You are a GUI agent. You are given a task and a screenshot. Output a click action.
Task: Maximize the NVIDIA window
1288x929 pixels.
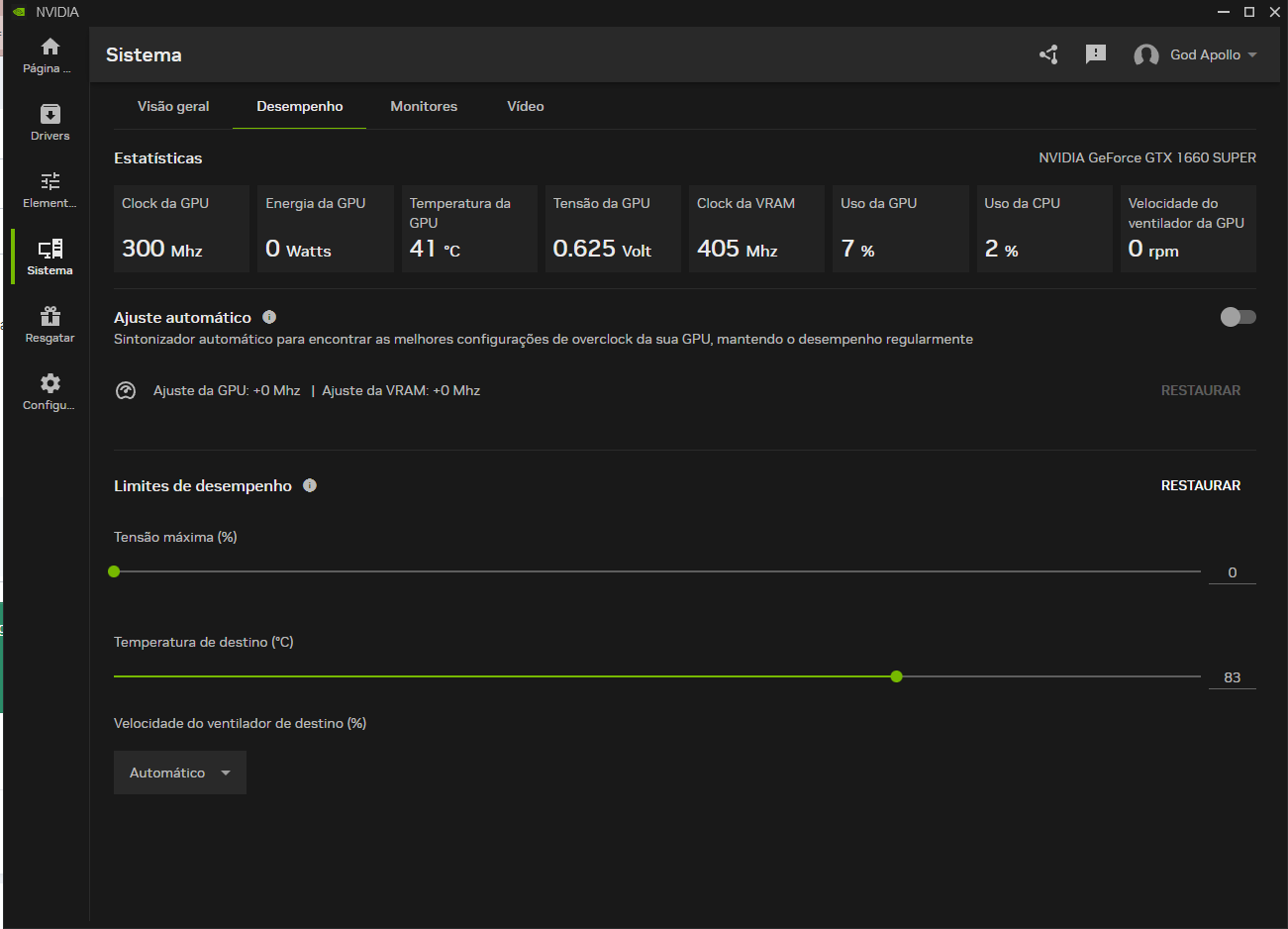click(x=1249, y=12)
